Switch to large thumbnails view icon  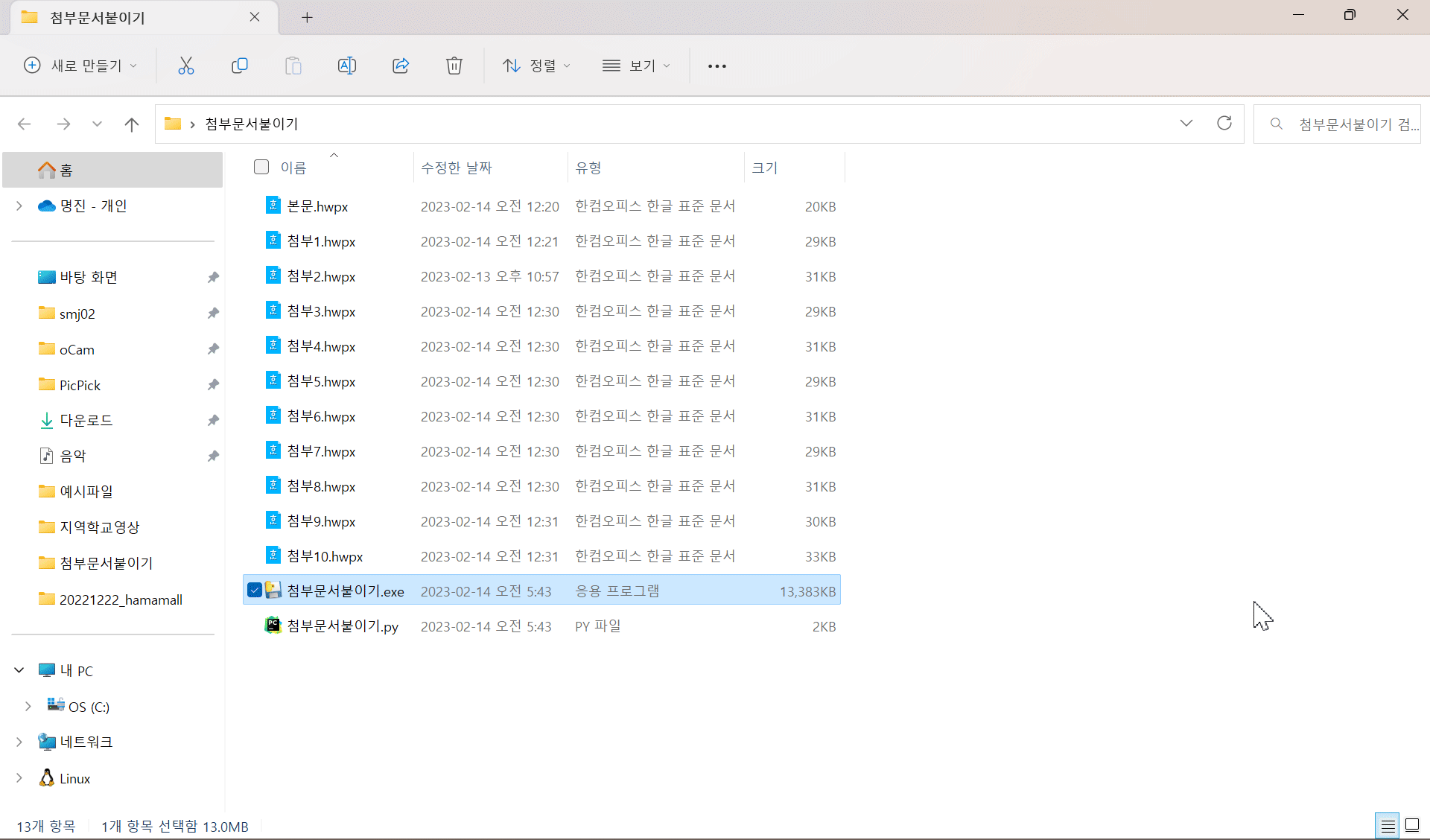click(x=1412, y=825)
